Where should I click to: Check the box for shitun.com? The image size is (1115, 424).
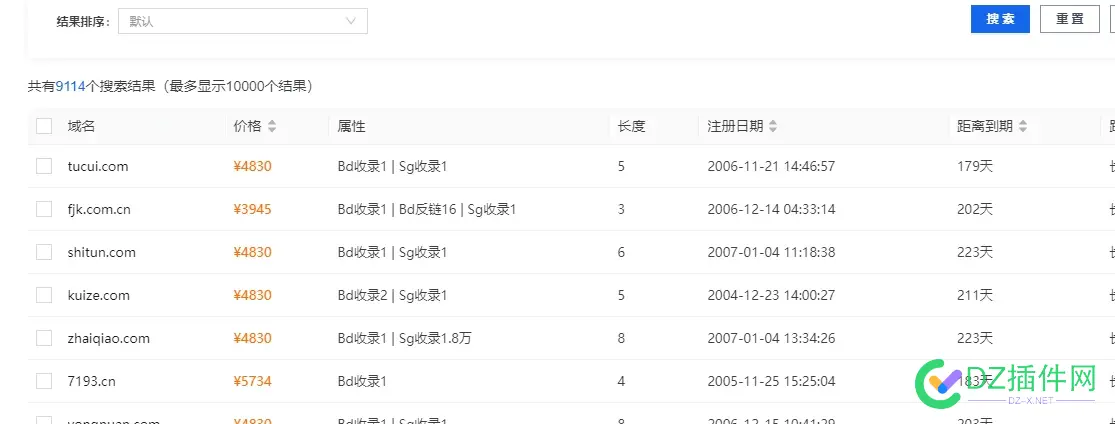pyautogui.click(x=44, y=252)
